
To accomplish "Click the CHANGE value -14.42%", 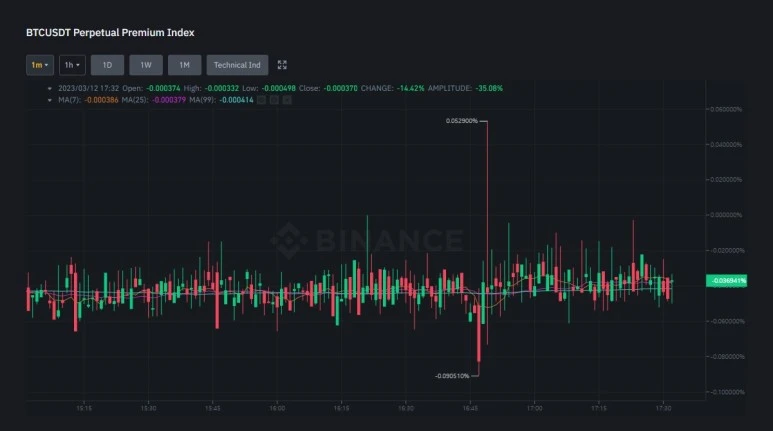I will coord(410,88).
